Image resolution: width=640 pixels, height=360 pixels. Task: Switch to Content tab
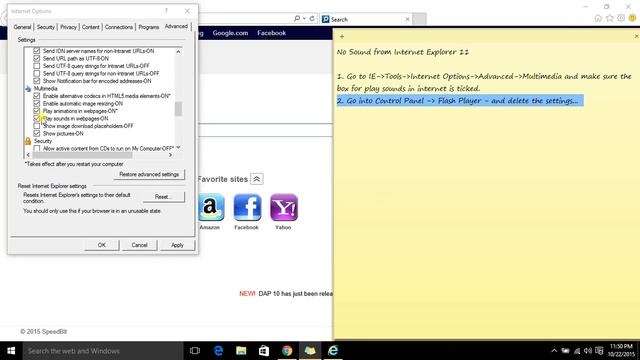[x=91, y=27]
